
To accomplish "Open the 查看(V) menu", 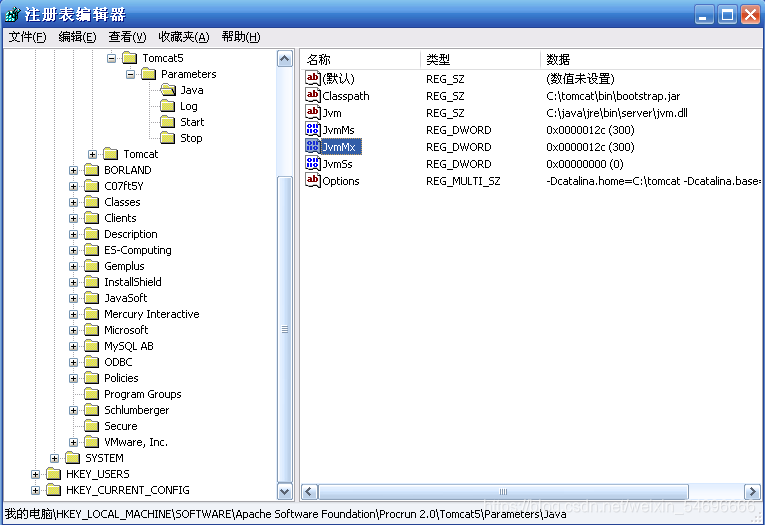I will point(127,37).
